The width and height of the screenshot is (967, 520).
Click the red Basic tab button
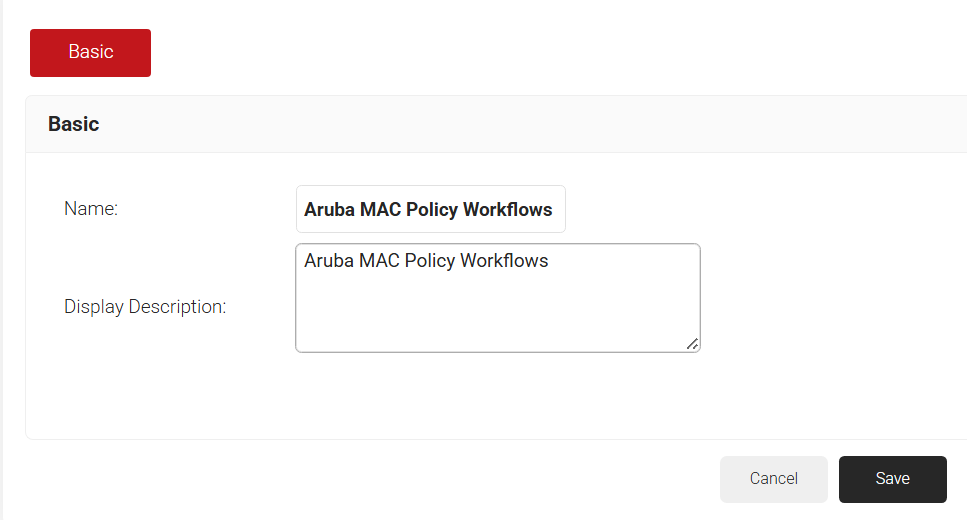90,53
